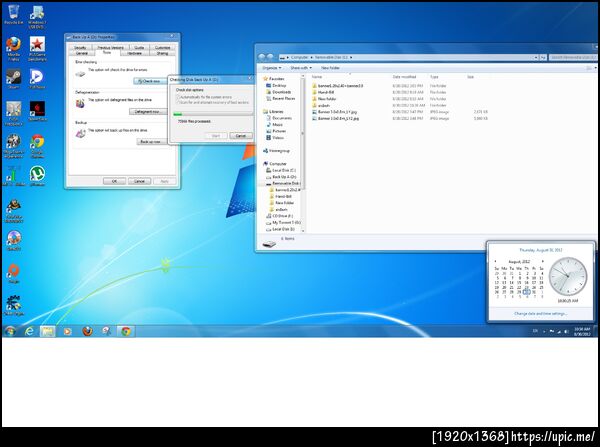Click the Defragmentation section icon
Viewport: 600px width, 447px height.
point(80,103)
